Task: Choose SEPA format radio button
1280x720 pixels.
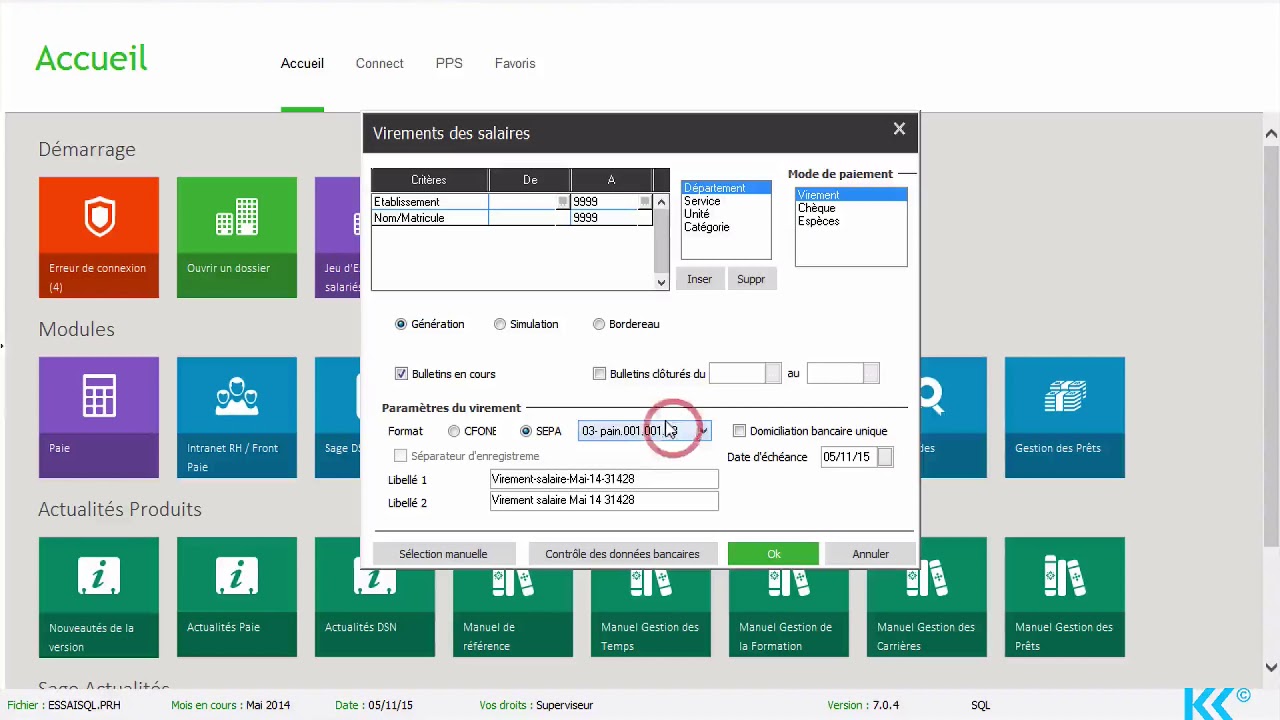Action: coord(526,431)
